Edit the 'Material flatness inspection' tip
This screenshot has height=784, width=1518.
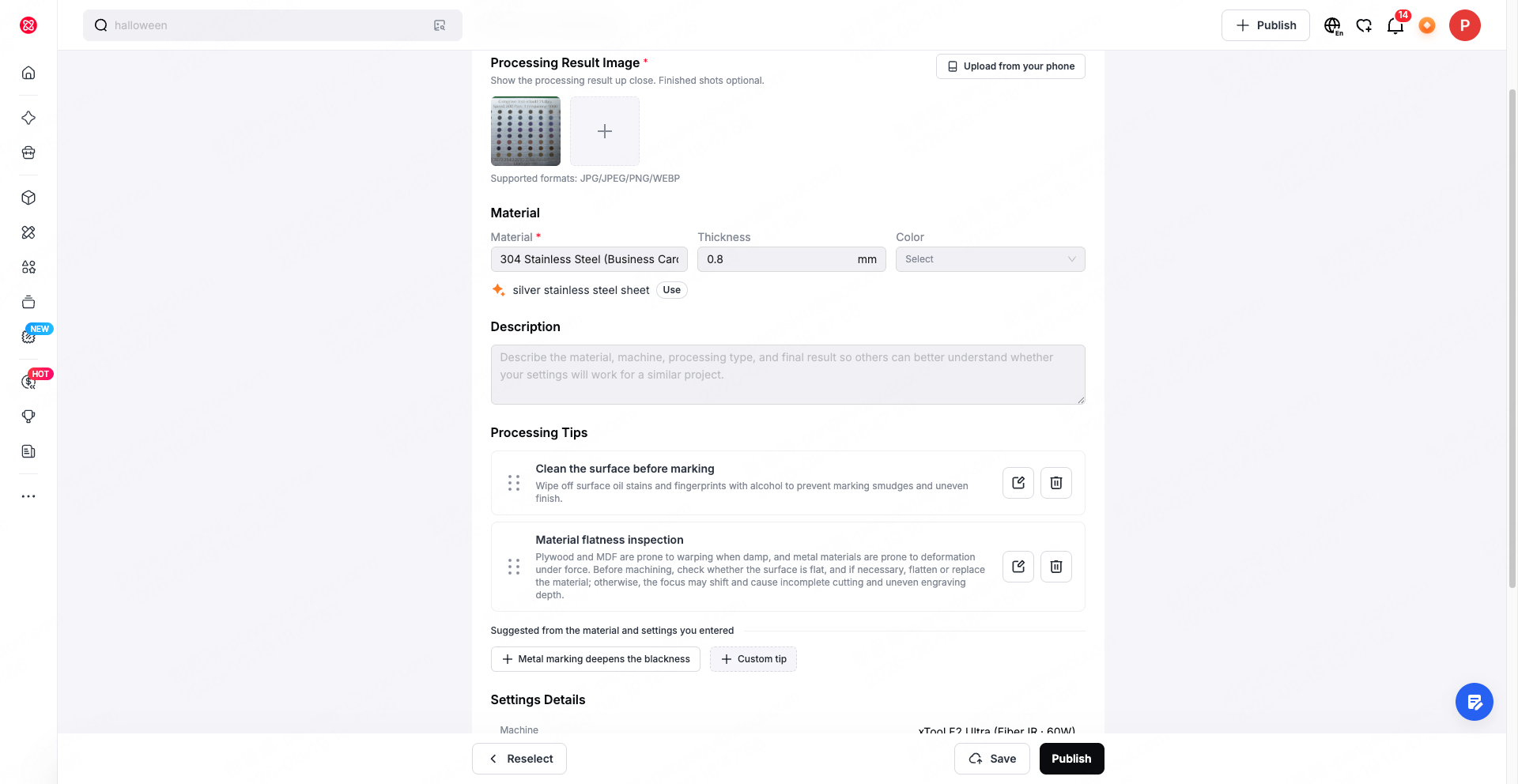(1018, 567)
